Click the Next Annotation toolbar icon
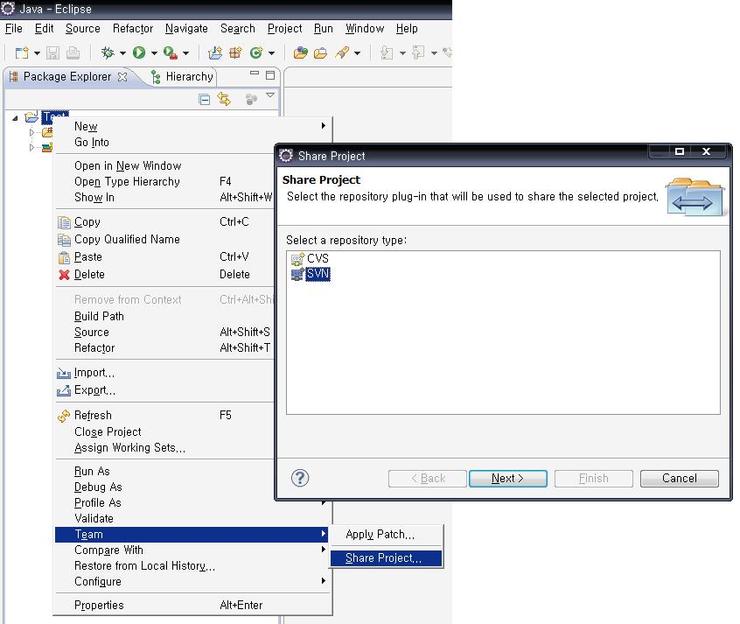The image size is (740, 624). click(x=387, y=53)
